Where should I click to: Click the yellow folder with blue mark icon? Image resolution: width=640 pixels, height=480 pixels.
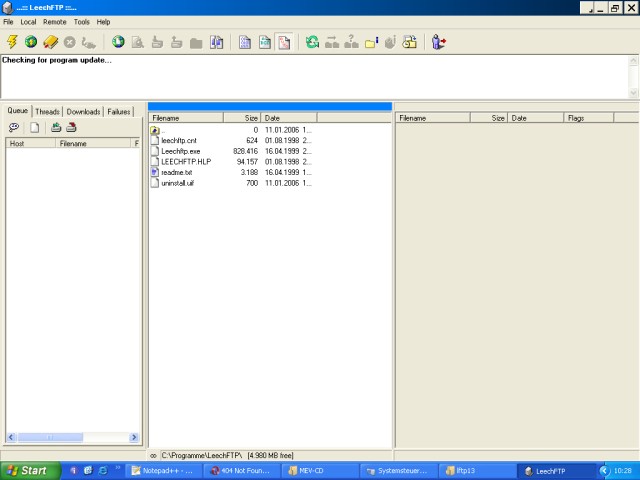coord(371,42)
